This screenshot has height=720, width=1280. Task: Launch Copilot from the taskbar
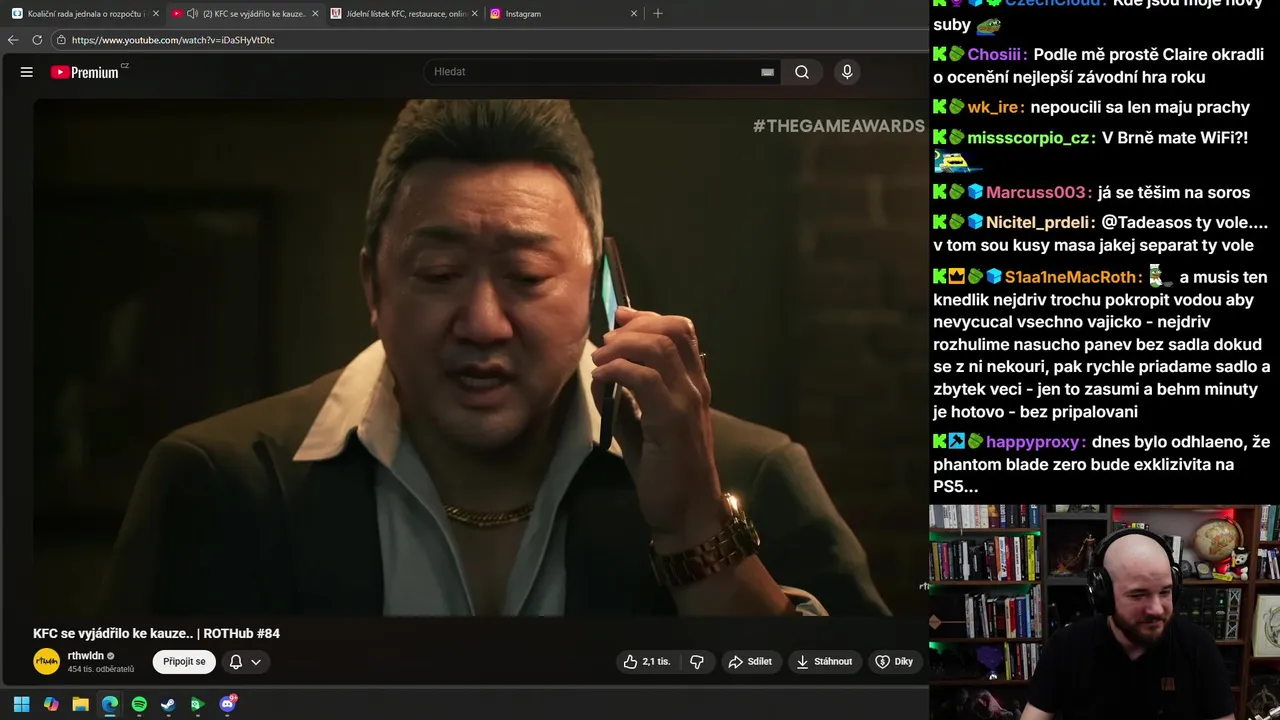pos(51,704)
